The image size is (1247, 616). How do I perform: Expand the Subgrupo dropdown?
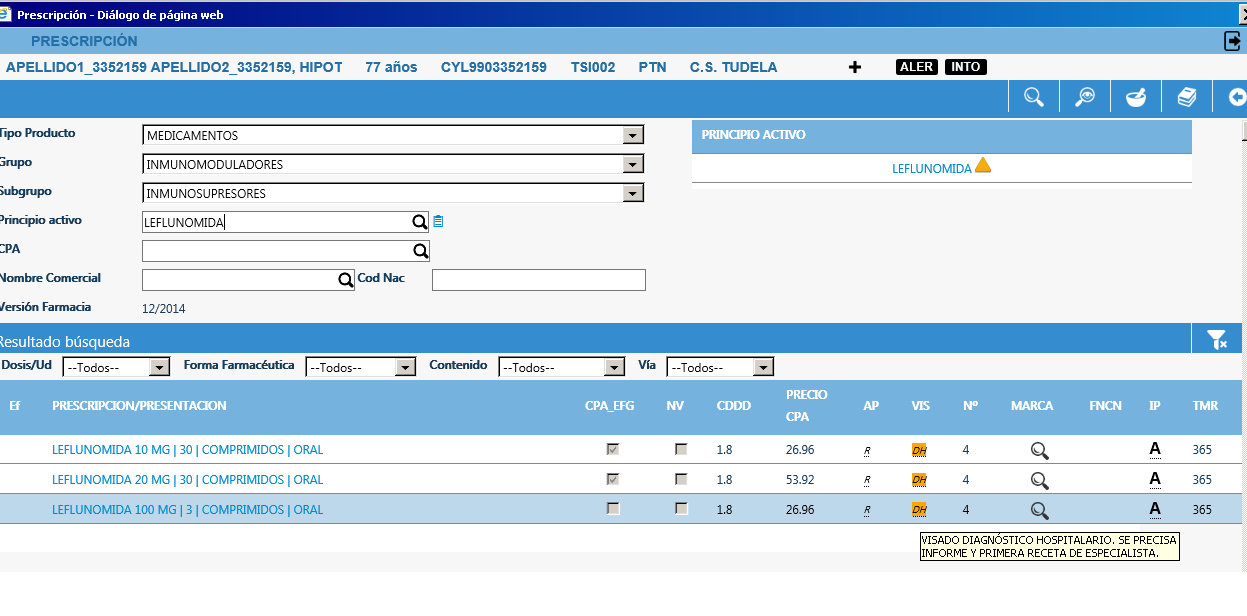632,194
